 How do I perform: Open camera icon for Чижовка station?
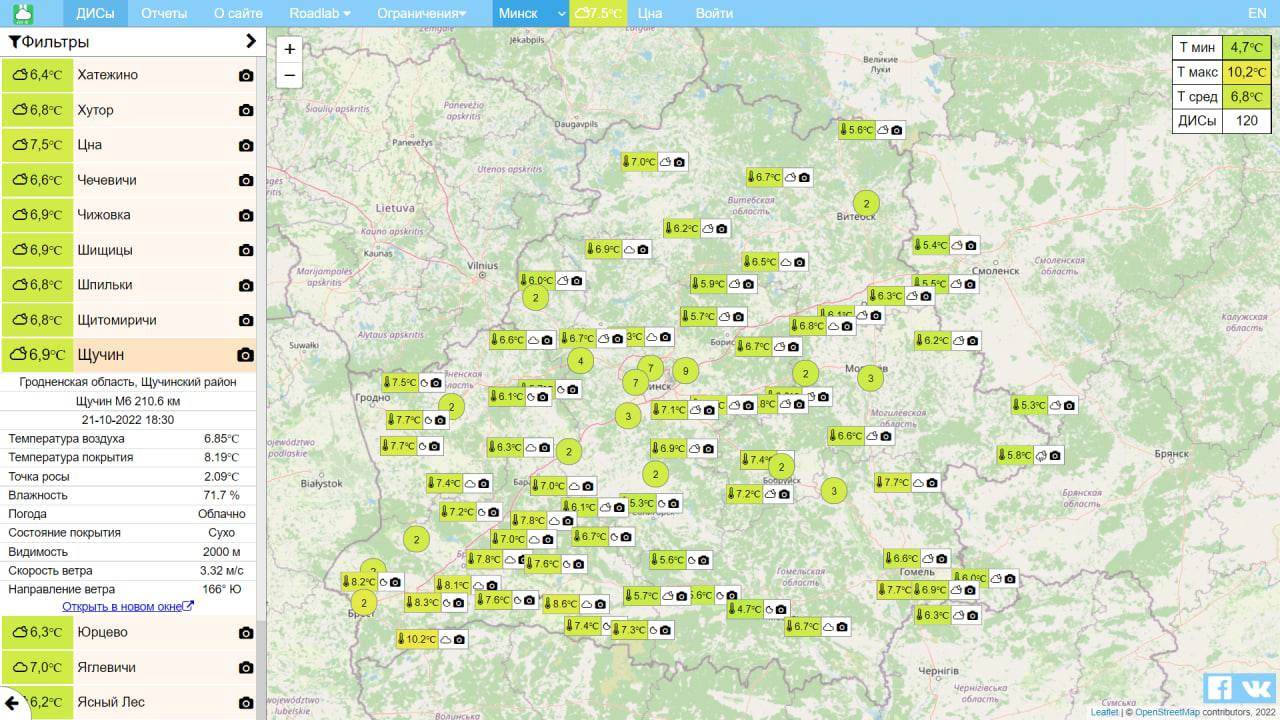tap(246, 215)
